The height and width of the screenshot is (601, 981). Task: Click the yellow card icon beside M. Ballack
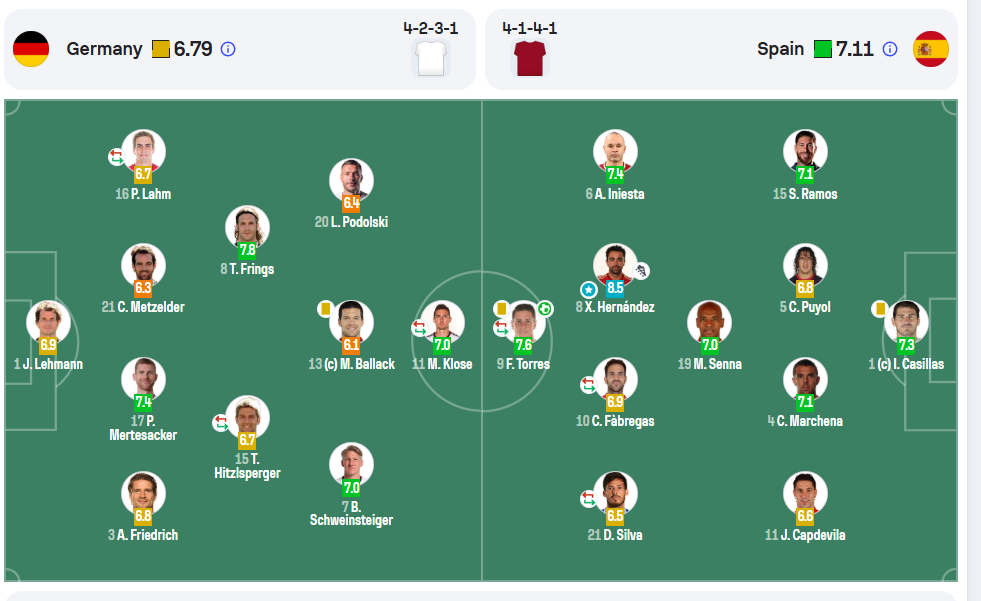325,308
